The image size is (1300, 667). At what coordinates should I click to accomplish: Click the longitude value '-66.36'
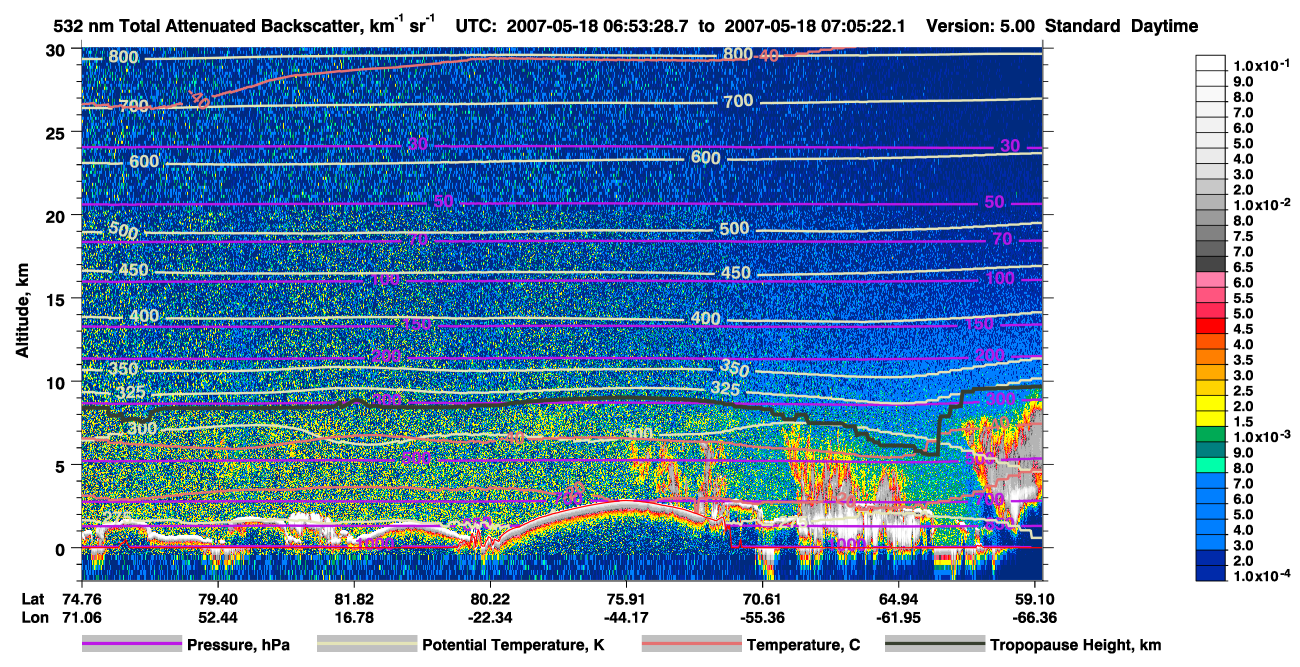[x=1035, y=617]
